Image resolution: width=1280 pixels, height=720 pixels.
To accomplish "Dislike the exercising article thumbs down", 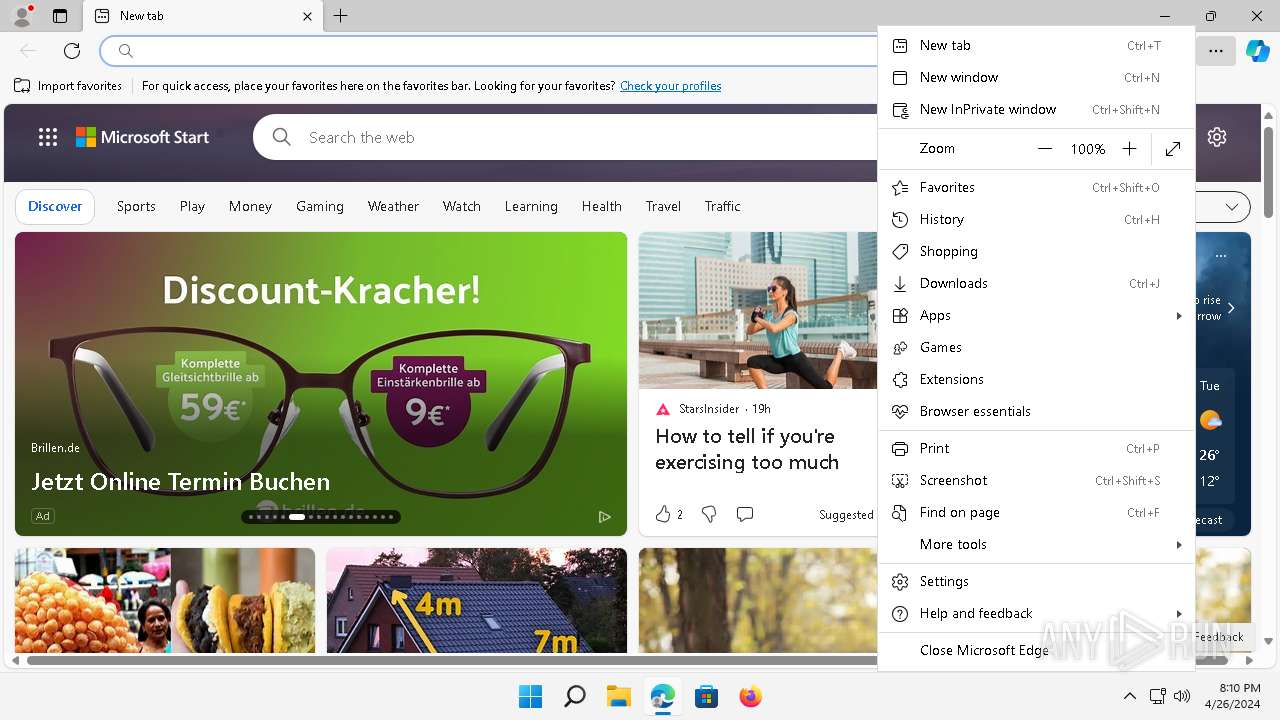I will [x=709, y=514].
